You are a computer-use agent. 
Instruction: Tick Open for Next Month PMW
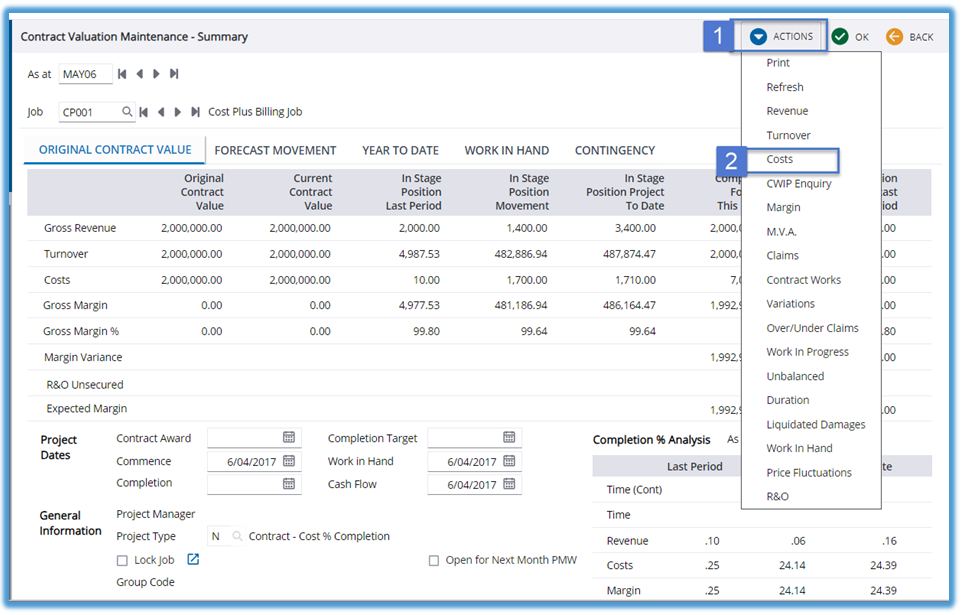434,561
